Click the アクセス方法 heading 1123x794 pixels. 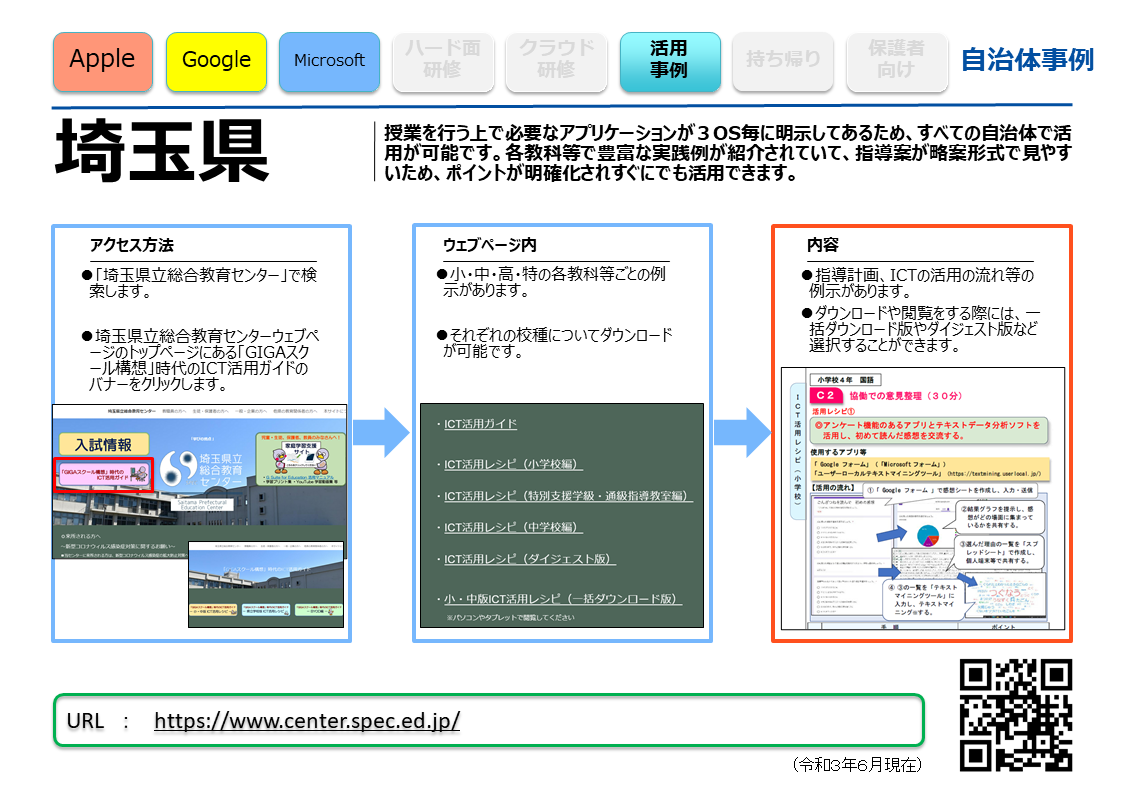132,245
